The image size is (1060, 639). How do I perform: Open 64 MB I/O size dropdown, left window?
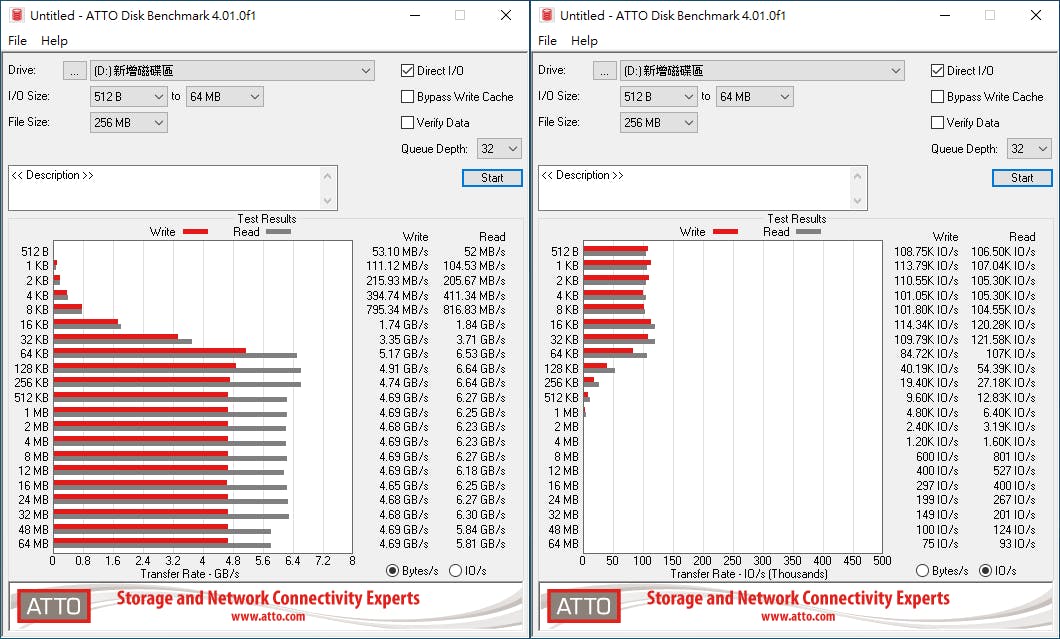(x=224, y=97)
